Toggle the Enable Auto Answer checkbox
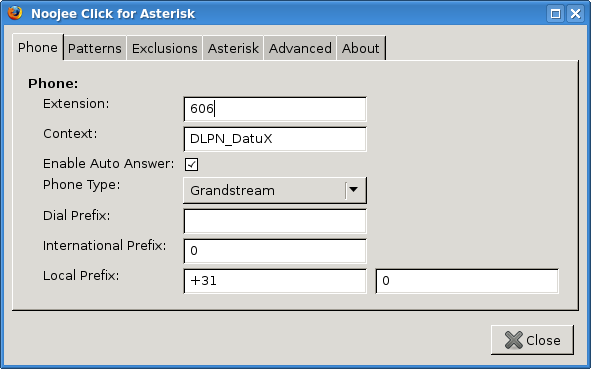The image size is (591, 369). [191, 164]
